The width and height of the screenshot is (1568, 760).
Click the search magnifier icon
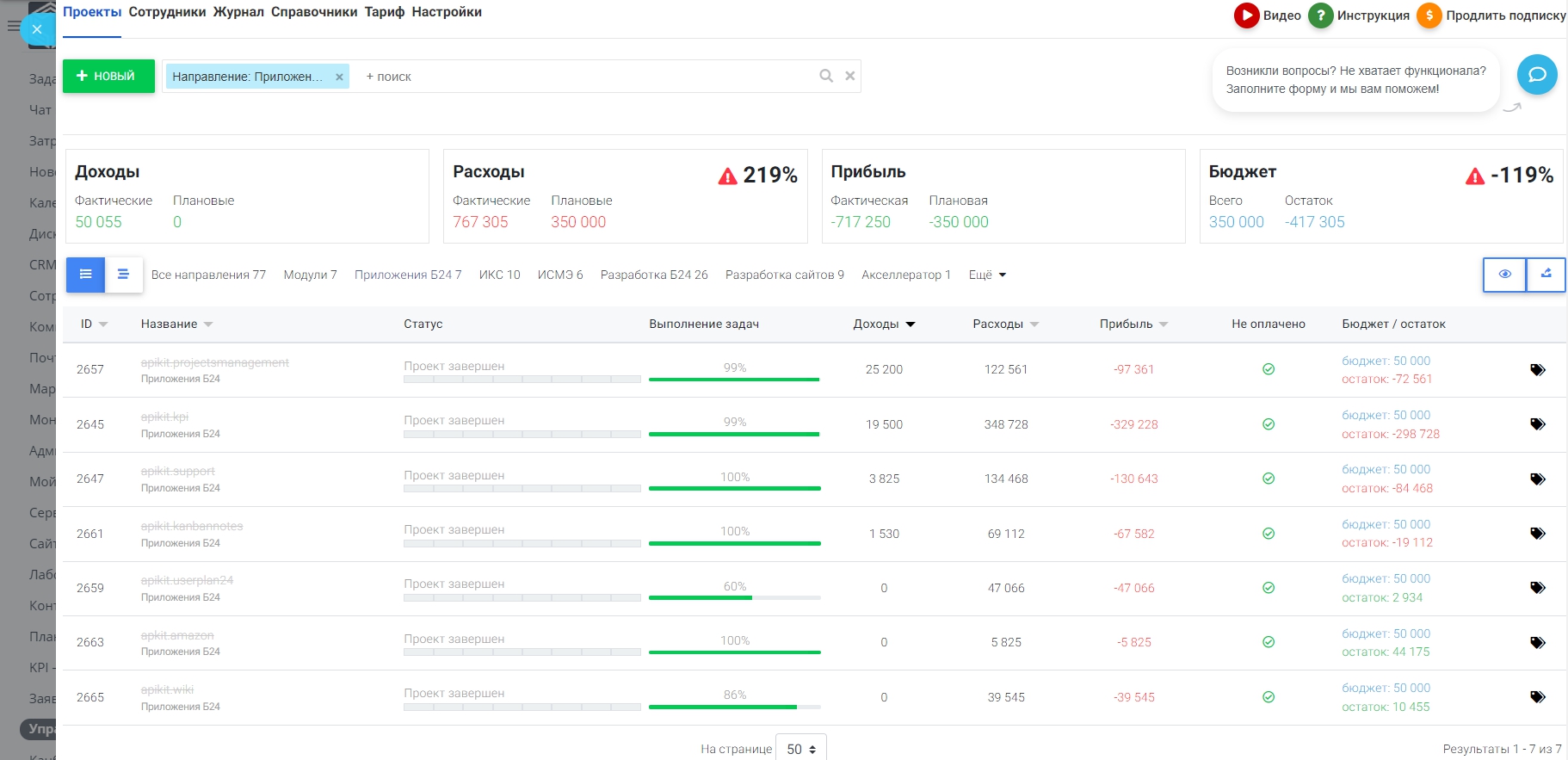[826, 77]
